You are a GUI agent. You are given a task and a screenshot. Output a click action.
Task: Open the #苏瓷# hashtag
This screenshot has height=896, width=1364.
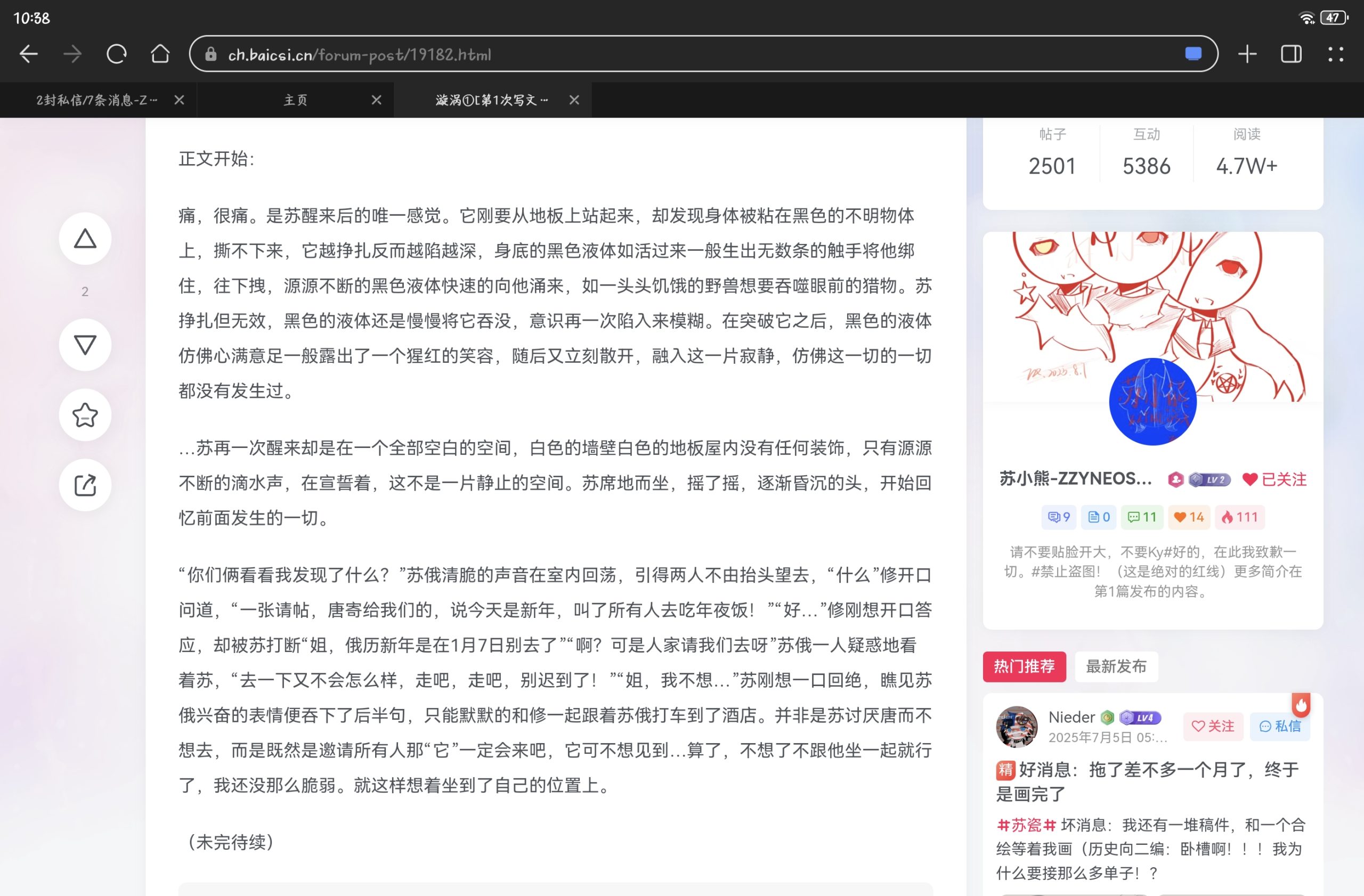1026,826
